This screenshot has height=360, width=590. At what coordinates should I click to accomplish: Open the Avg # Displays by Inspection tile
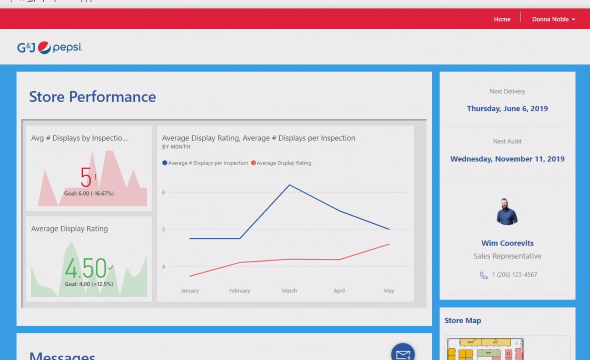point(89,168)
